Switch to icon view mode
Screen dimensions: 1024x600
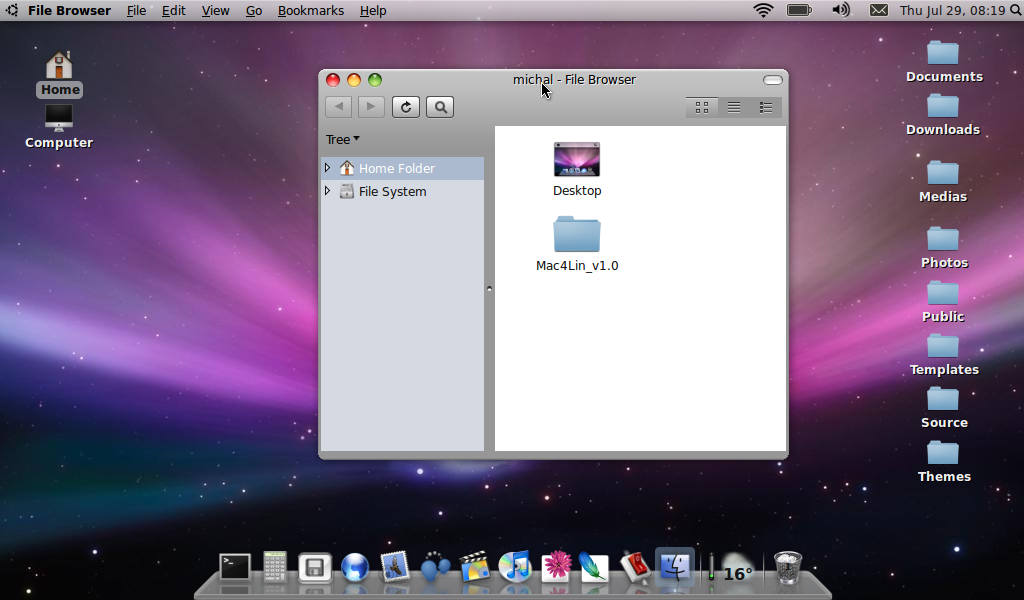702,107
